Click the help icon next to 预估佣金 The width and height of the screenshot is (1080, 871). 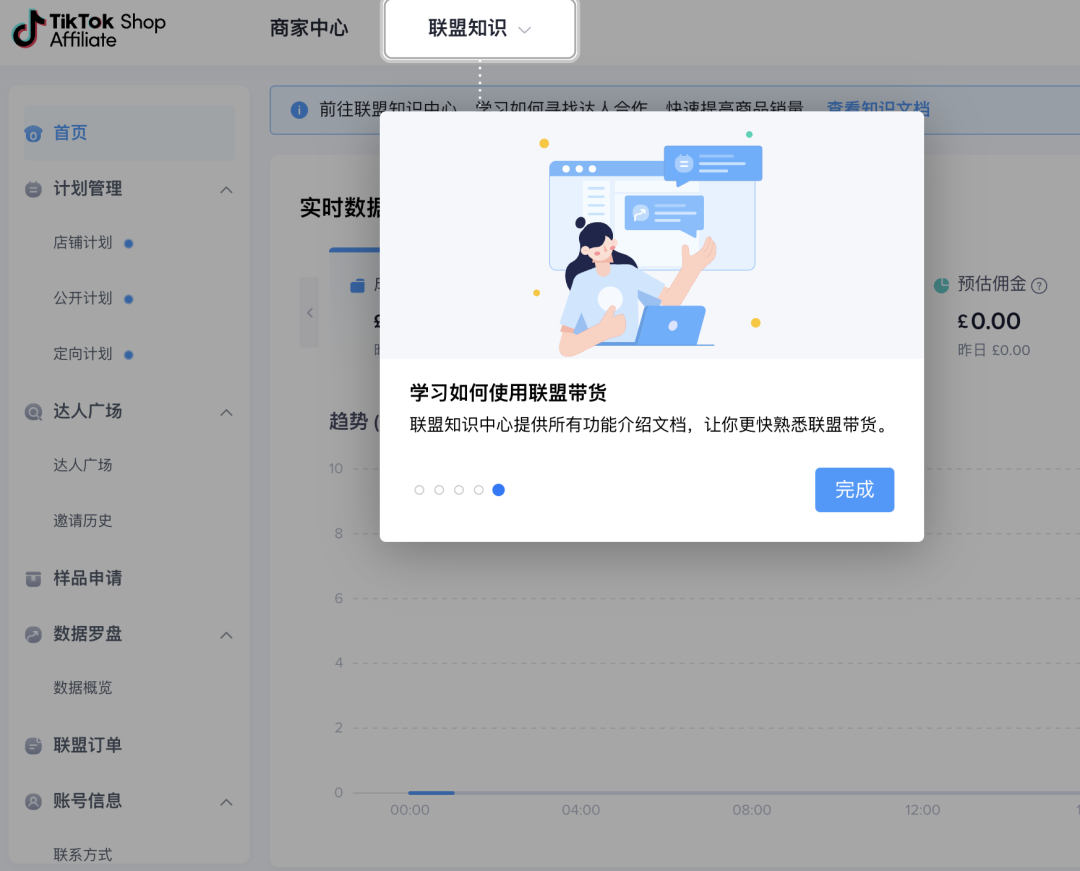[x=1037, y=285]
